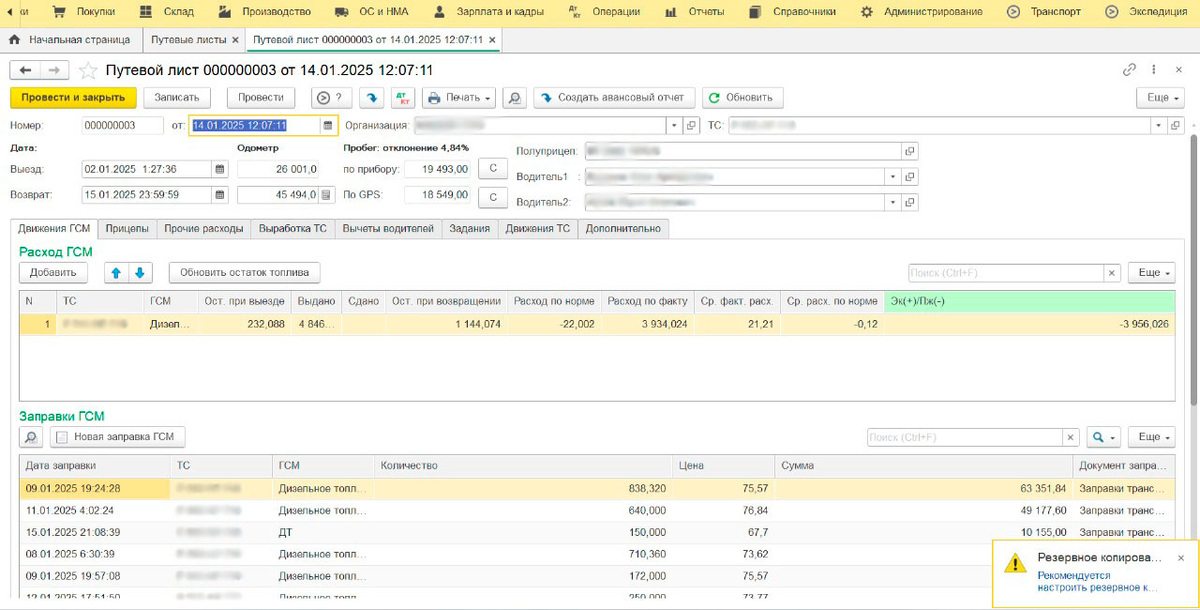
Task: Switch to the Выработка ТС tab
Action: coord(293,228)
